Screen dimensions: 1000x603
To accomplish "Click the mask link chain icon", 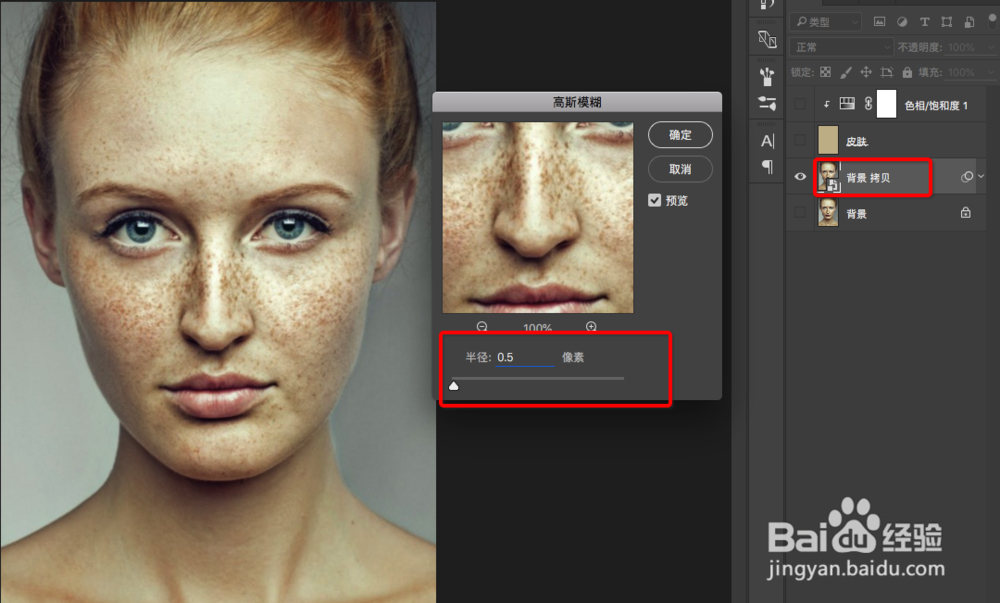I will 868,104.
